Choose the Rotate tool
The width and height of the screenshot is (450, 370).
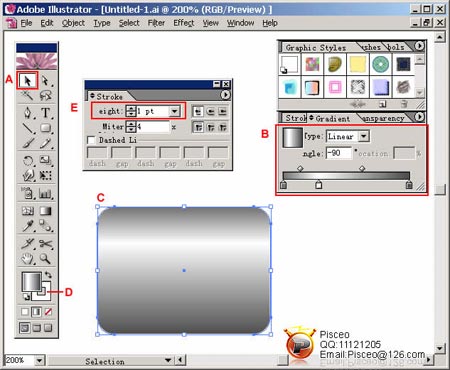[27, 161]
